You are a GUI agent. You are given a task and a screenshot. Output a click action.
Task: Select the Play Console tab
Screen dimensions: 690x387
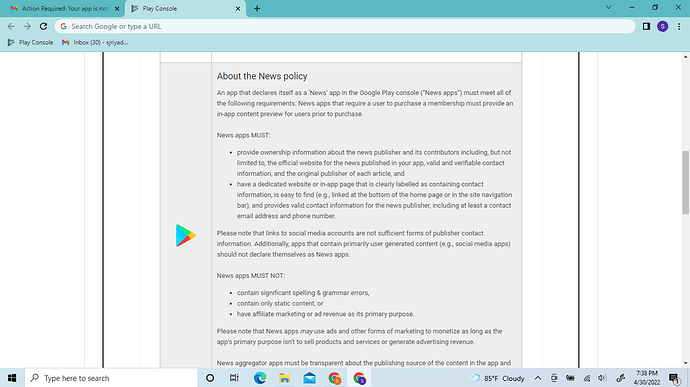tap(185, 8)
